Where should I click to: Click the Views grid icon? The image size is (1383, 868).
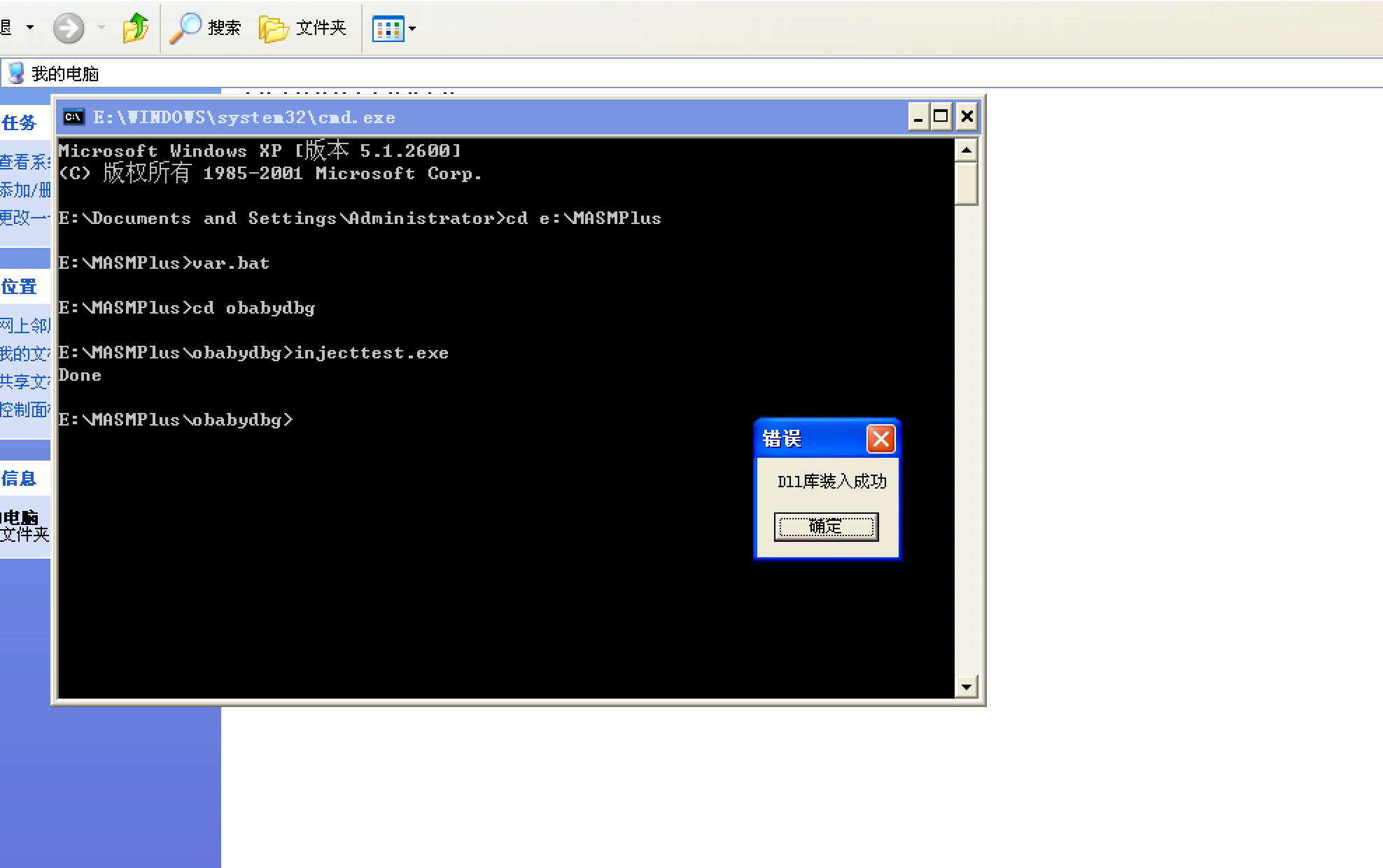388,29
